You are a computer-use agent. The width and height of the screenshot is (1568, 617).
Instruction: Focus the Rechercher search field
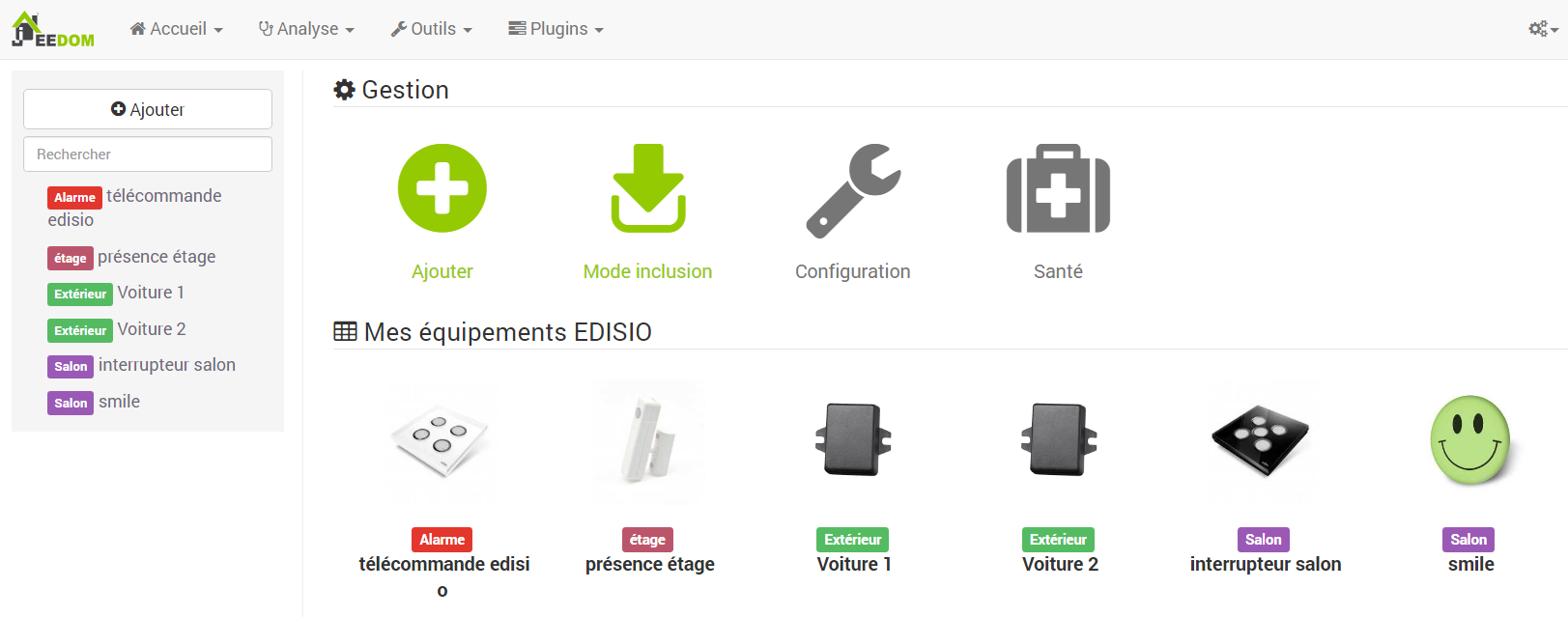[148, 154]
